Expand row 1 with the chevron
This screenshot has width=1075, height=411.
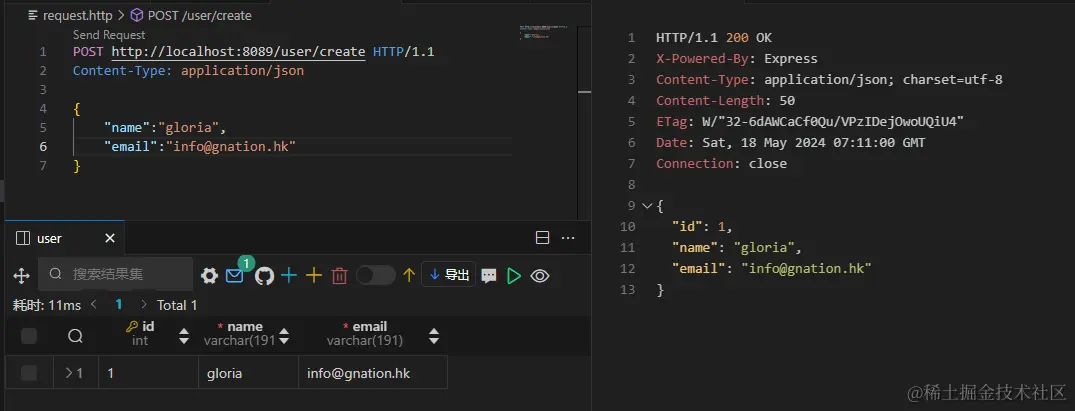(x=69, y=373)
